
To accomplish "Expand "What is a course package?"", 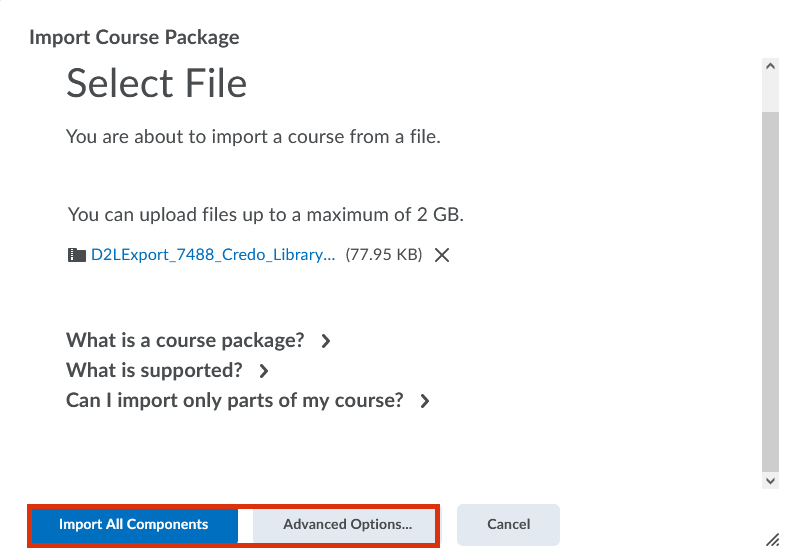I will click(x=185, y=340).
